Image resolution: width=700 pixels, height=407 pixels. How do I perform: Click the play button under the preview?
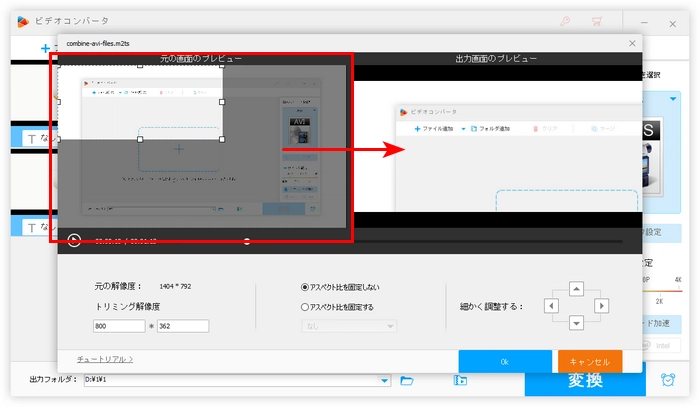73,240
